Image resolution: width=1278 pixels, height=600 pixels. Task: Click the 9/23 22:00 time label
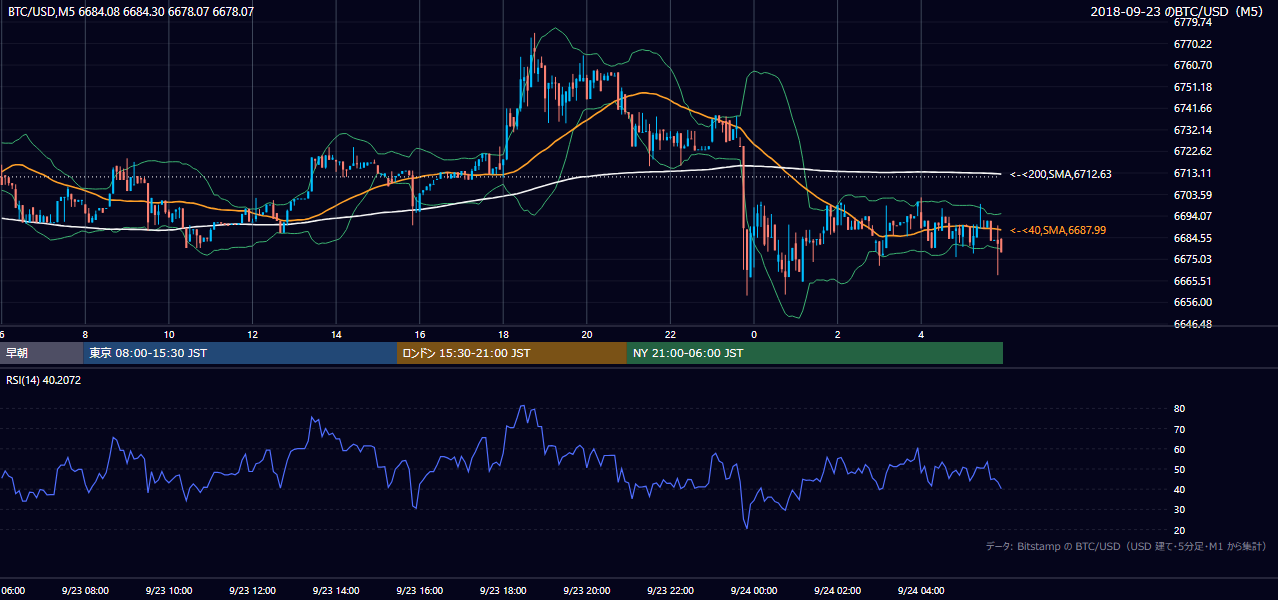pos(671,591)
